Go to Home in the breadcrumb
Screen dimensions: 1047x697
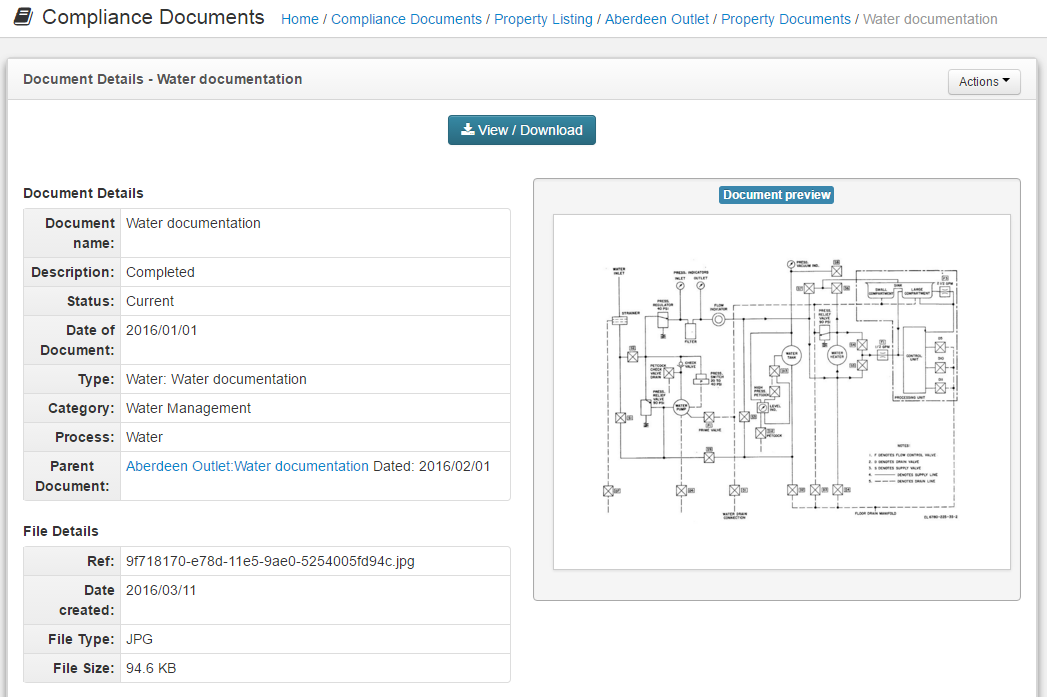[300, 19]
